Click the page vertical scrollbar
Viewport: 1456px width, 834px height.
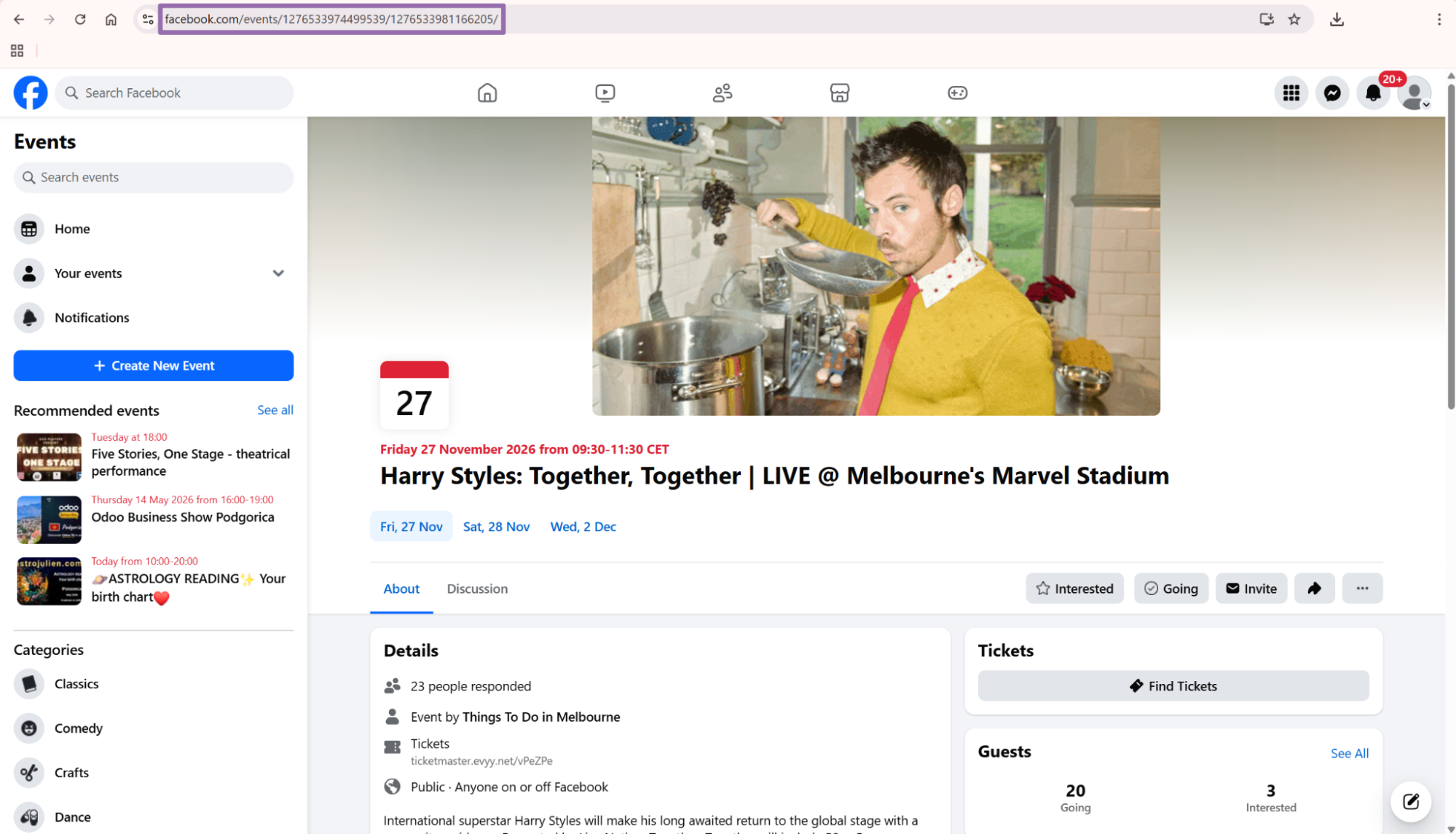[1450, 248]
